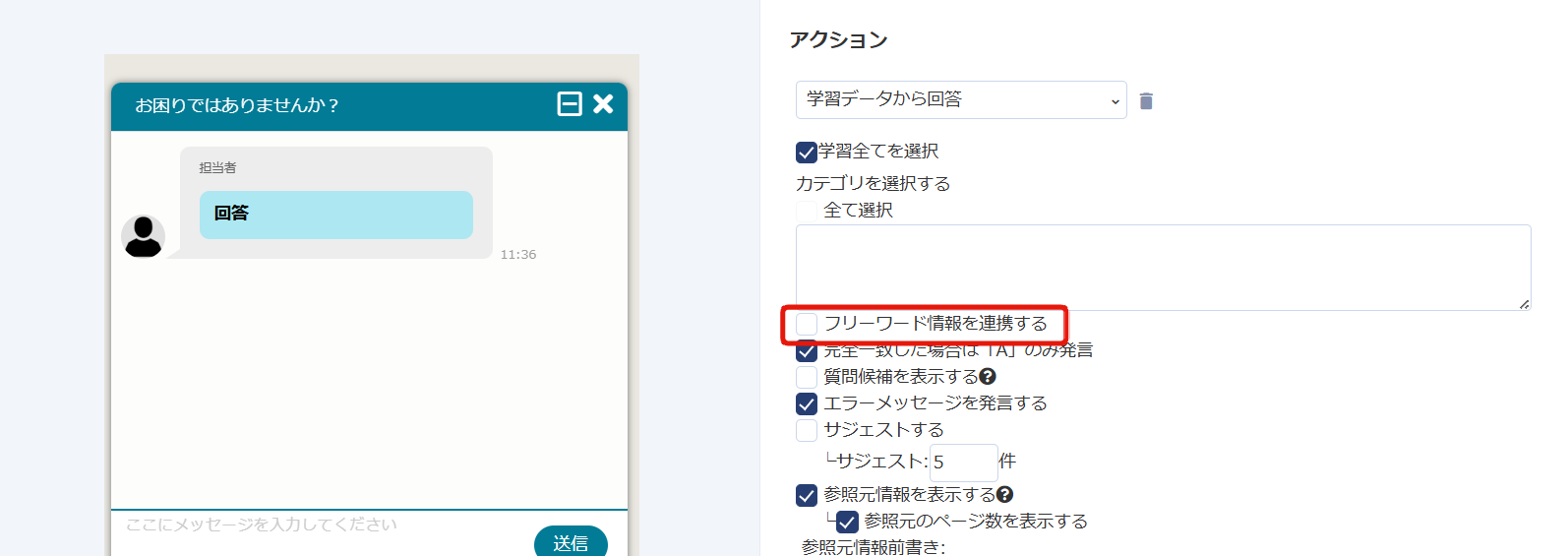Close the chat widget with X
Image resolution: width=1568 pixels, height=556 pixels.
coord(603,104)
